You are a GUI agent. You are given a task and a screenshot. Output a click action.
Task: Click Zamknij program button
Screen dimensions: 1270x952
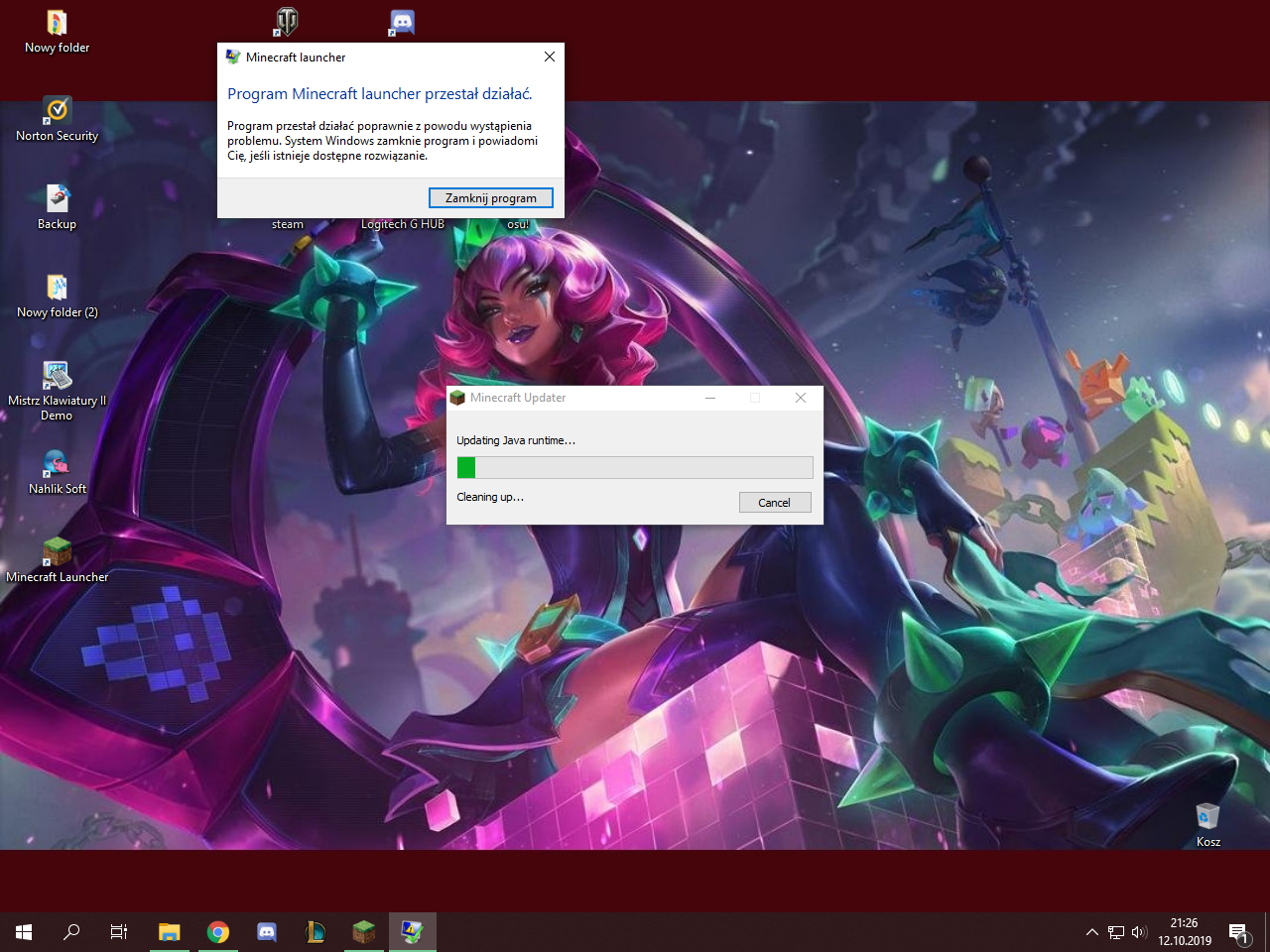point(491,198)
